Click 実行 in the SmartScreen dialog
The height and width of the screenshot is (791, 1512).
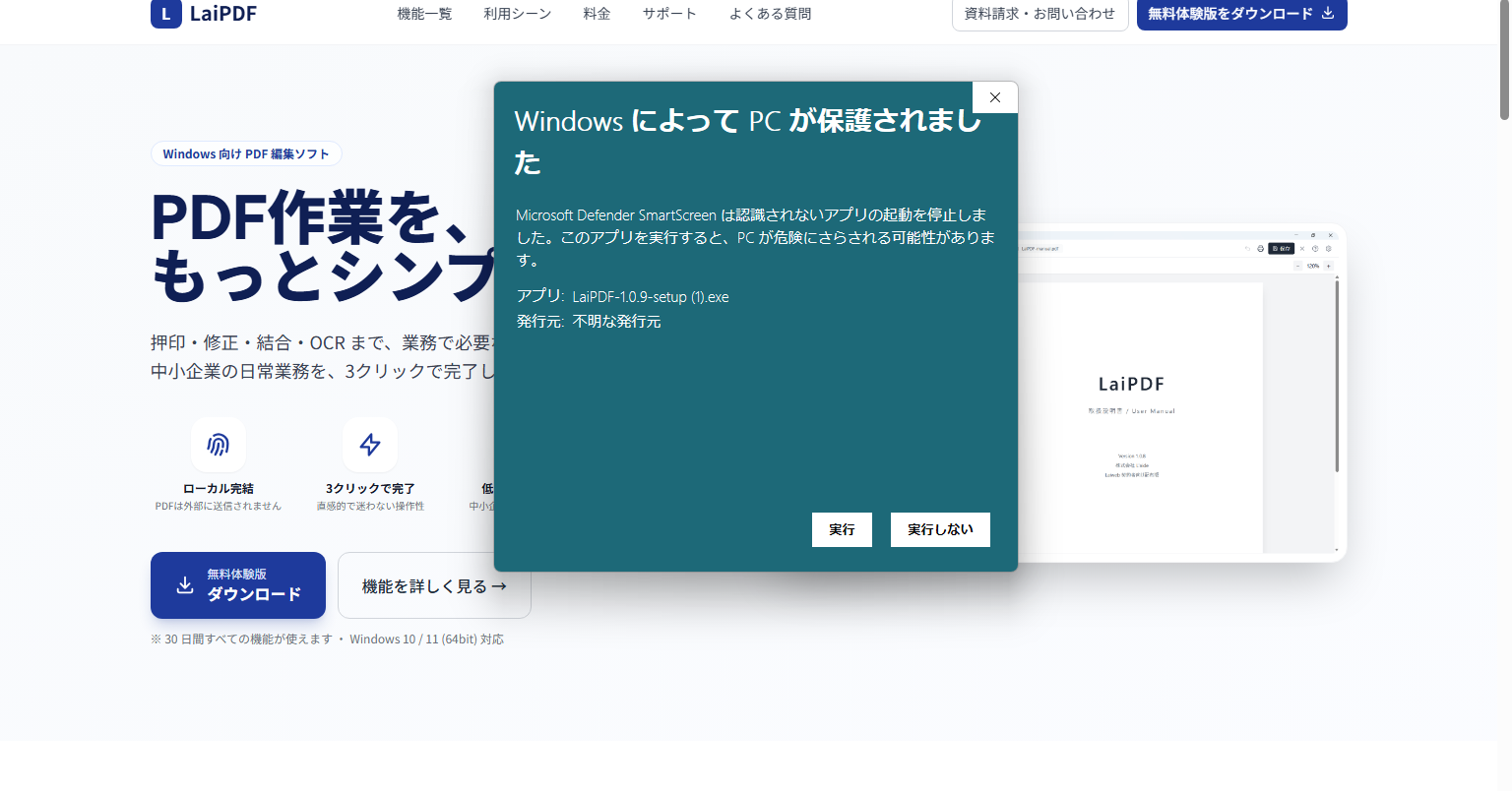842,529
